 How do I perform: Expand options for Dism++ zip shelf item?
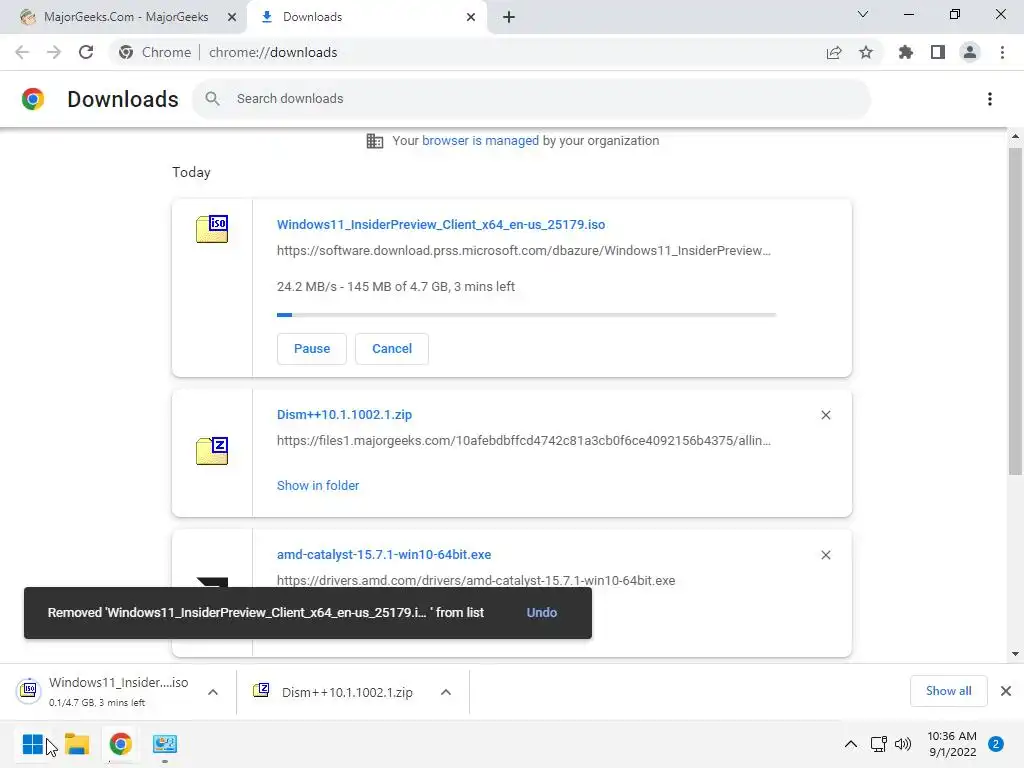(445, 692)
